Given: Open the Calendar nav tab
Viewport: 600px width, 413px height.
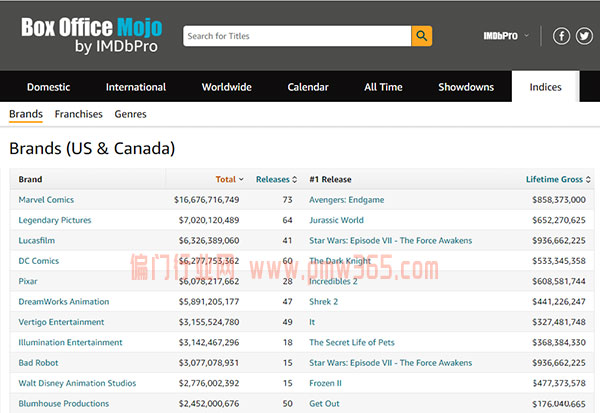Looking at the screenshot, I should click(308, 87).
